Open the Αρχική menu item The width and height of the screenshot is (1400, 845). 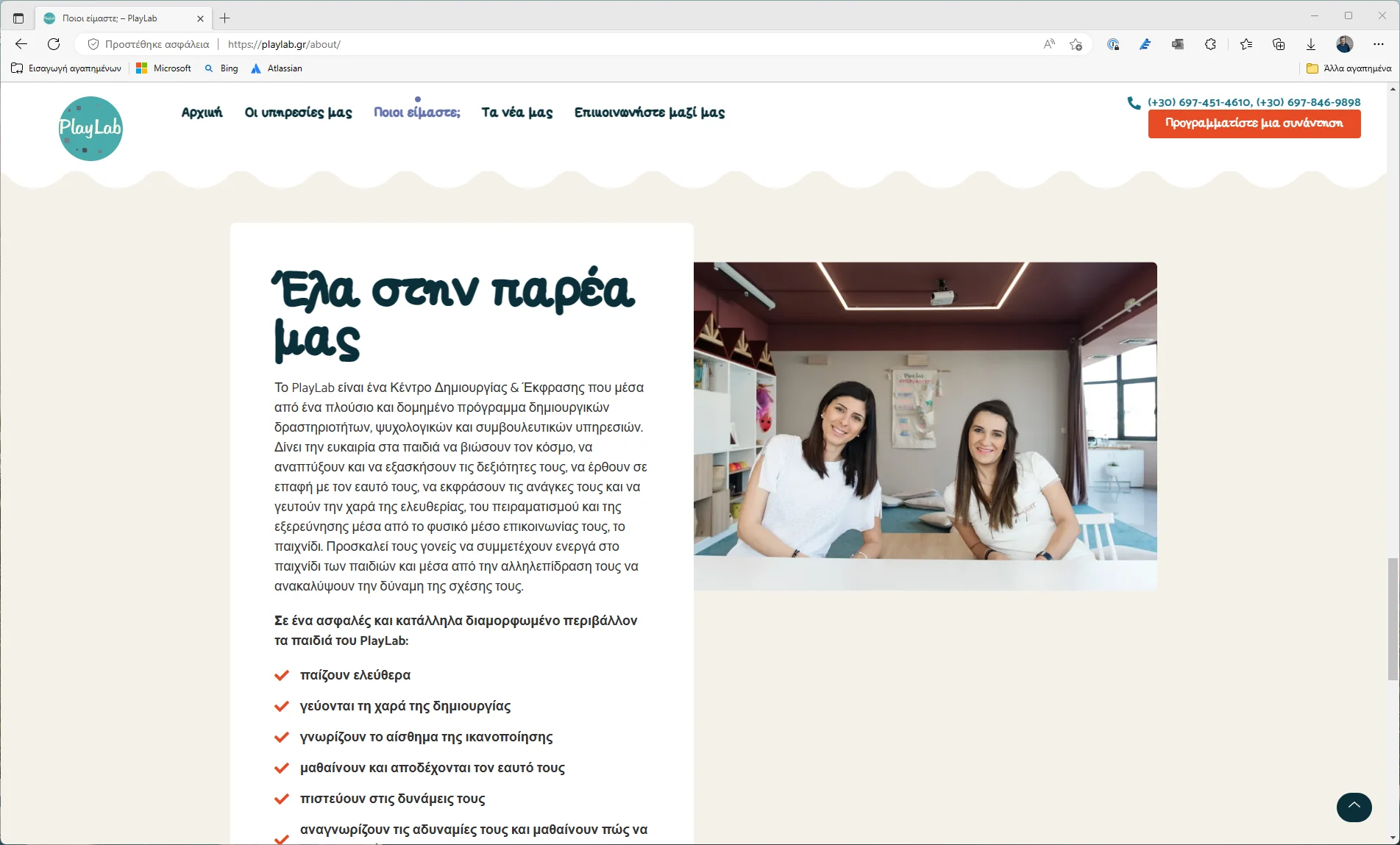point(202,113)
